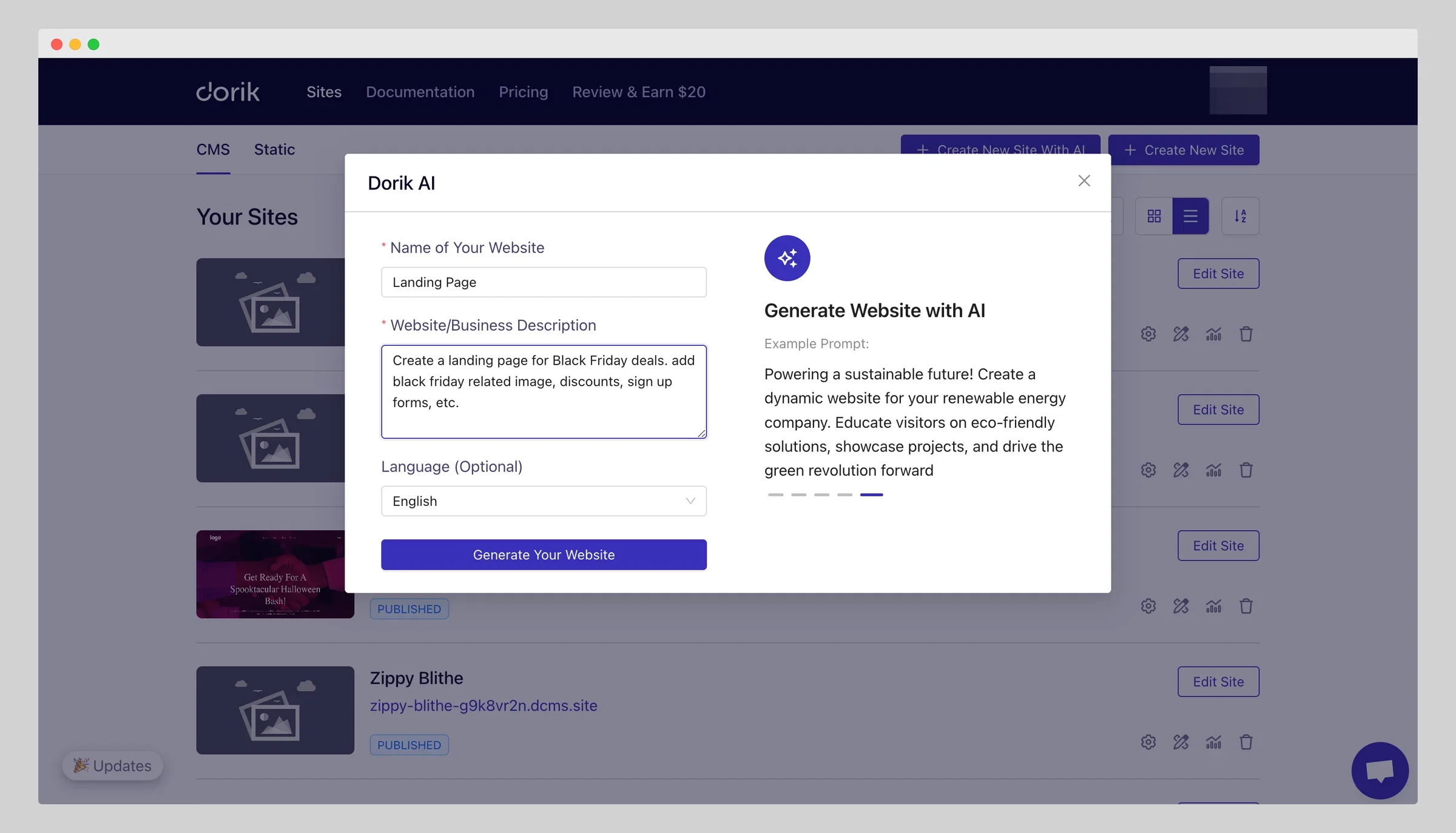Click the AI sparkle icon in the dialog

pos(787,258)
